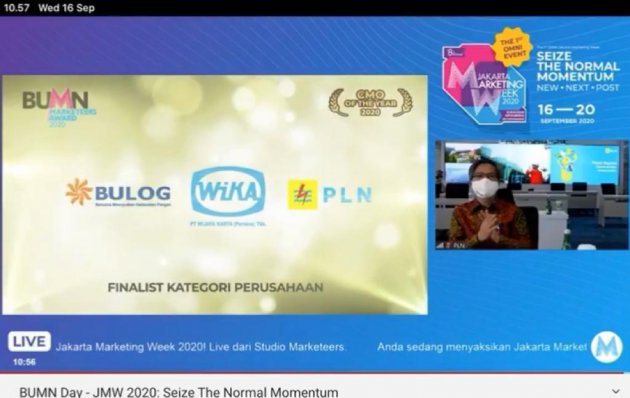
Task: Click the PLN logo
Action: tap(329, 194)
